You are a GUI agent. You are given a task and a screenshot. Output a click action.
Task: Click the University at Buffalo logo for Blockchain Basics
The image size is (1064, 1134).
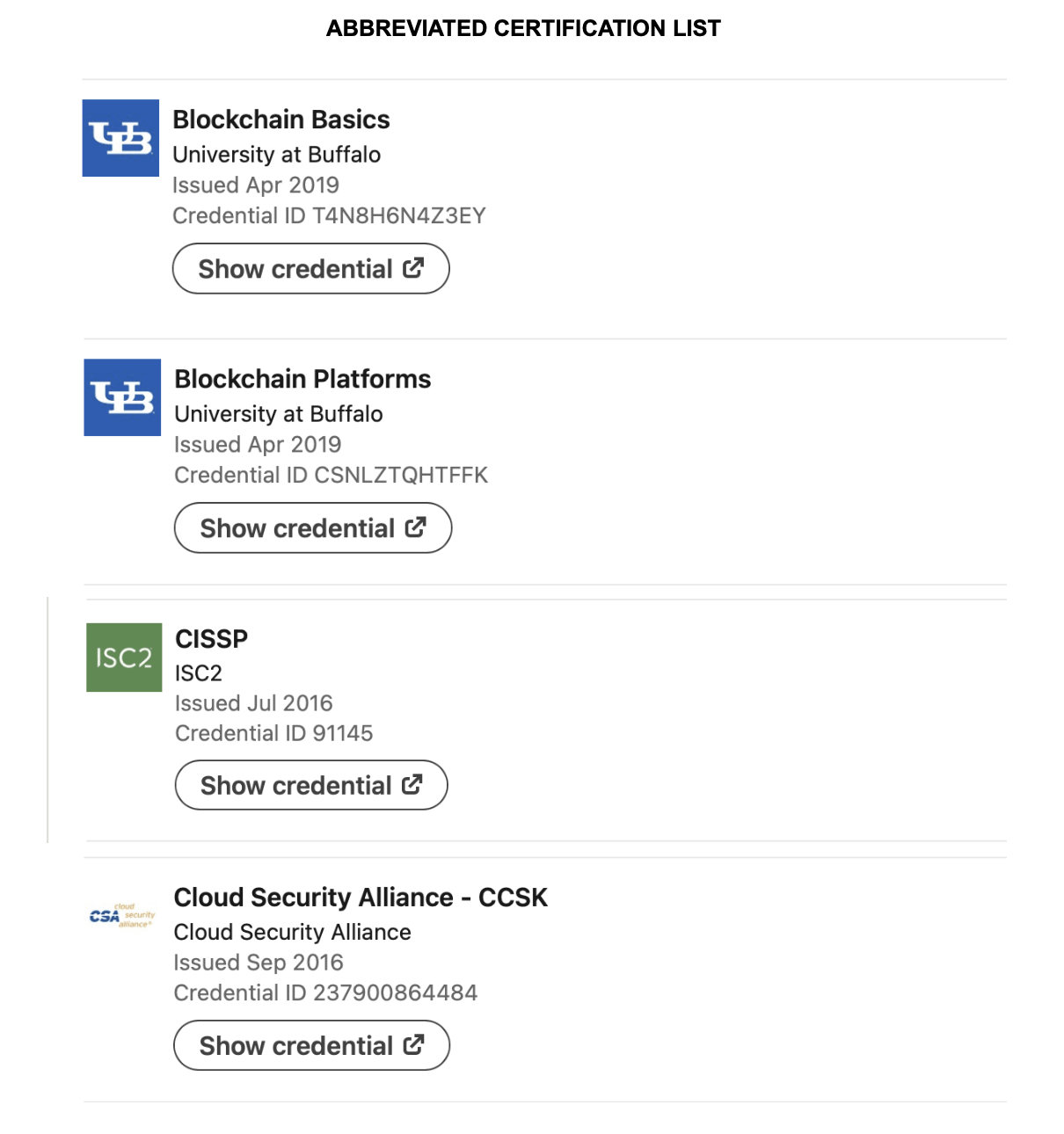click(120, 138)
